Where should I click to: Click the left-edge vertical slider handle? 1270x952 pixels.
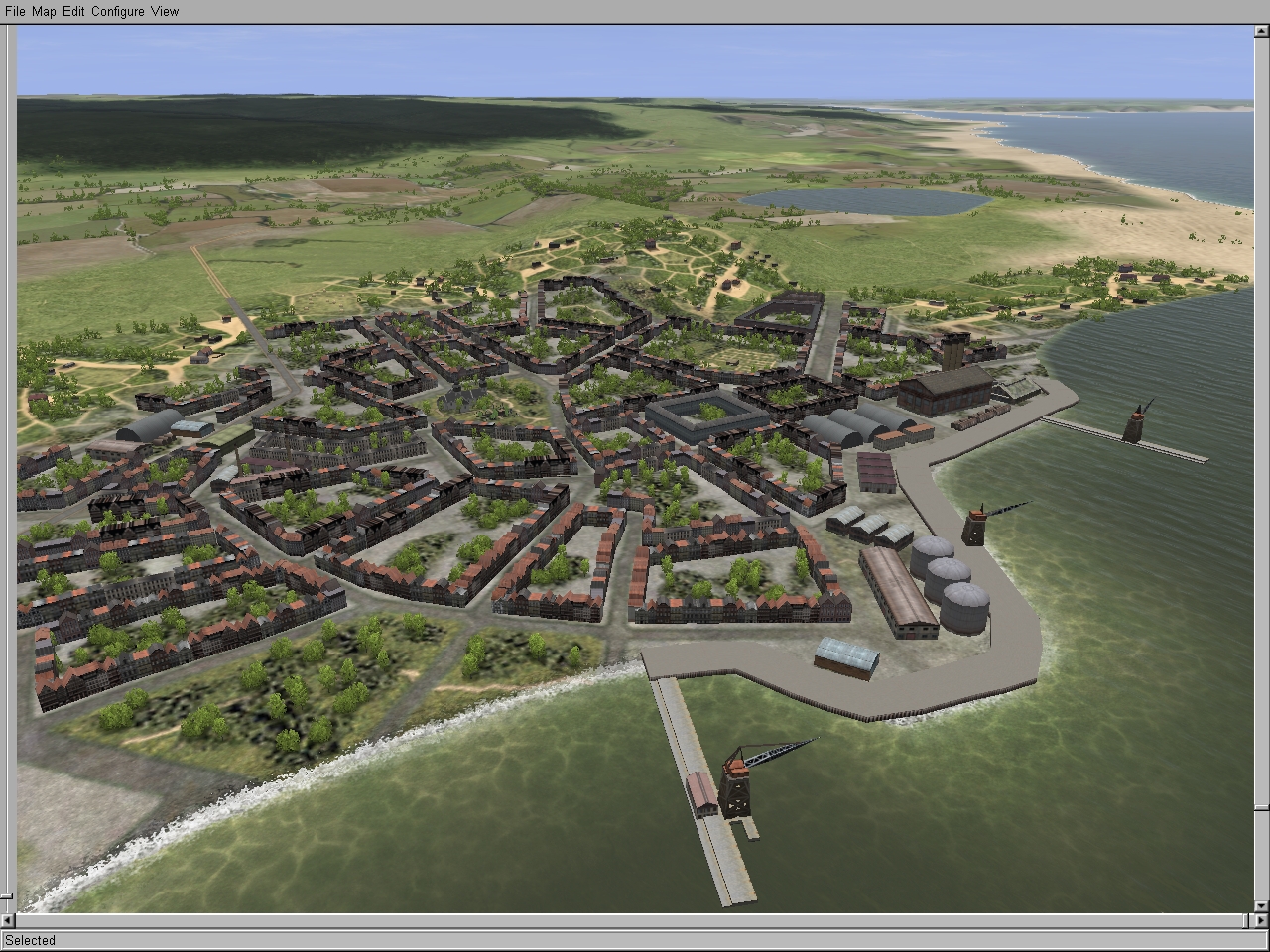(8, 894)
